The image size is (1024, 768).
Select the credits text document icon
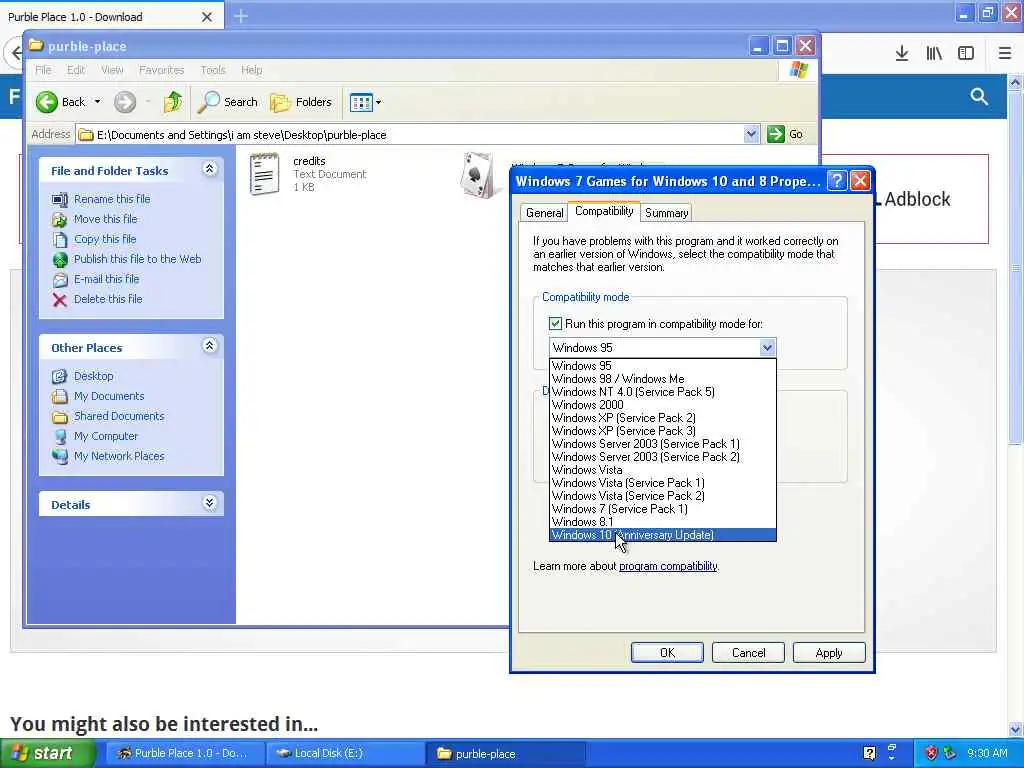click(x=264, y=174)
